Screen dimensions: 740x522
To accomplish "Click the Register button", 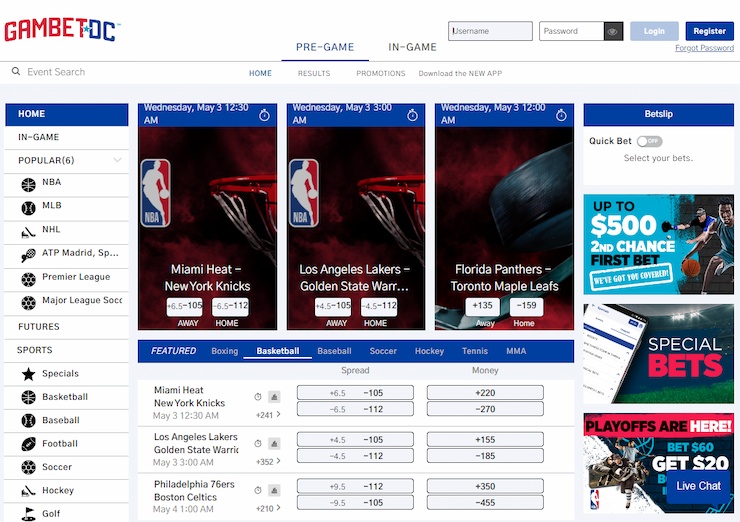I will [709, 31].
